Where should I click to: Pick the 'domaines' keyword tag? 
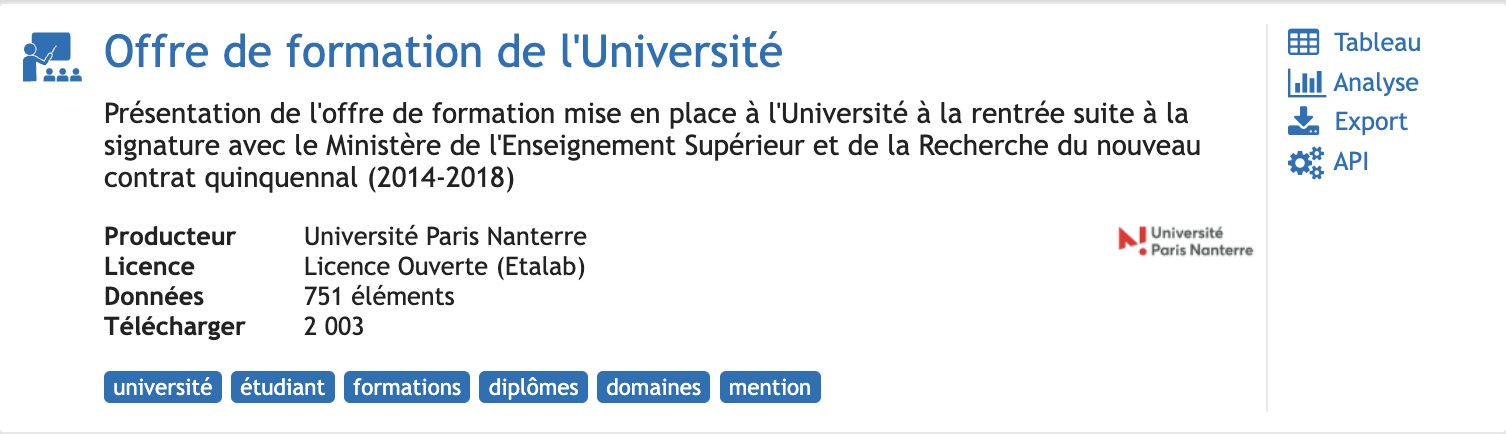[x=655, y=387]
